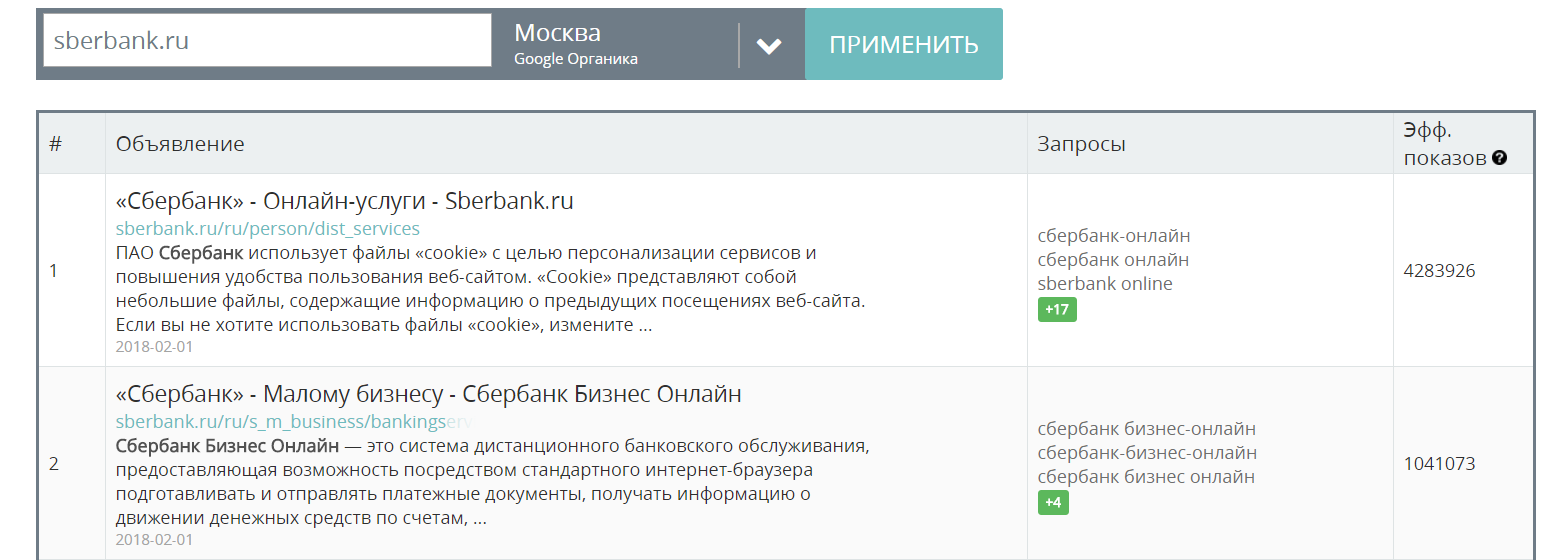Click the 2018-02-01 date in row 2
1562x560 pixels.
[154, 540]
